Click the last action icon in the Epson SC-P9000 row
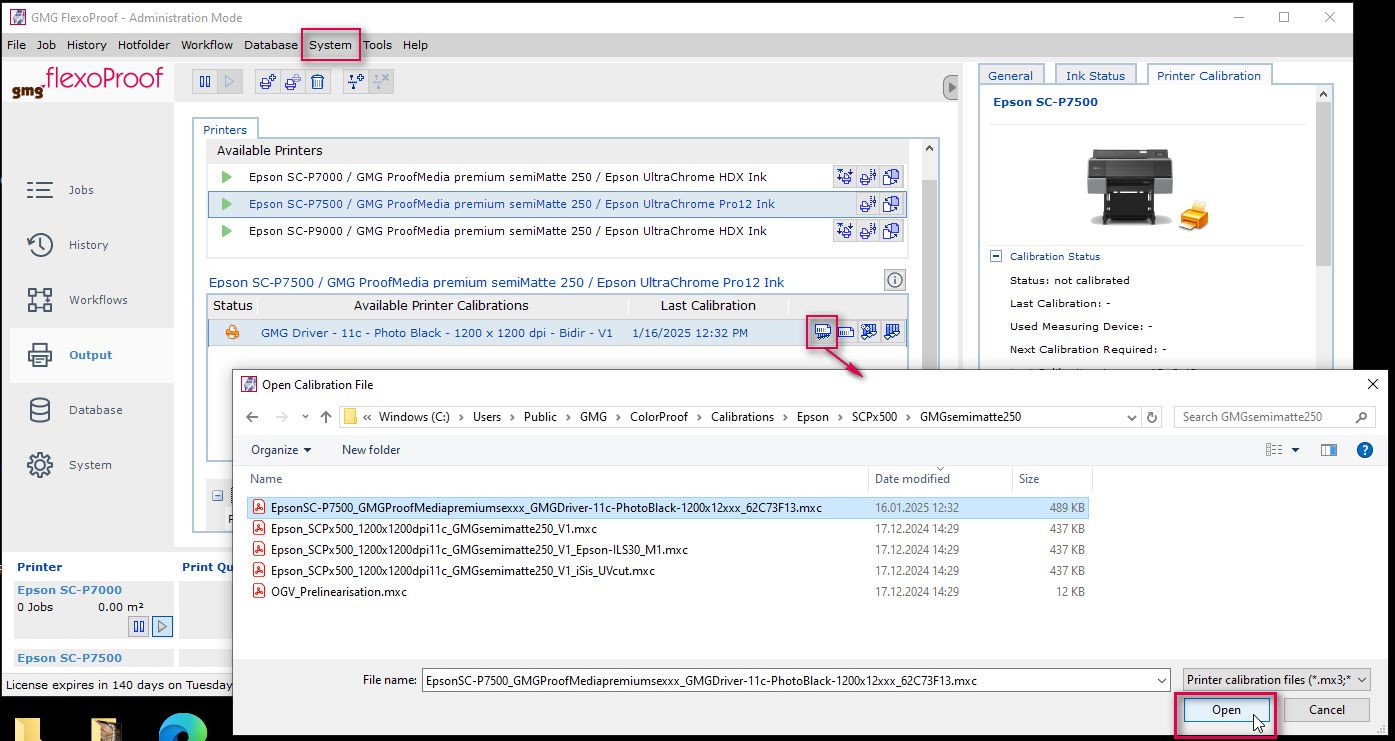The height and width of the screenshot is (741, 1395). tap(892, 231)
